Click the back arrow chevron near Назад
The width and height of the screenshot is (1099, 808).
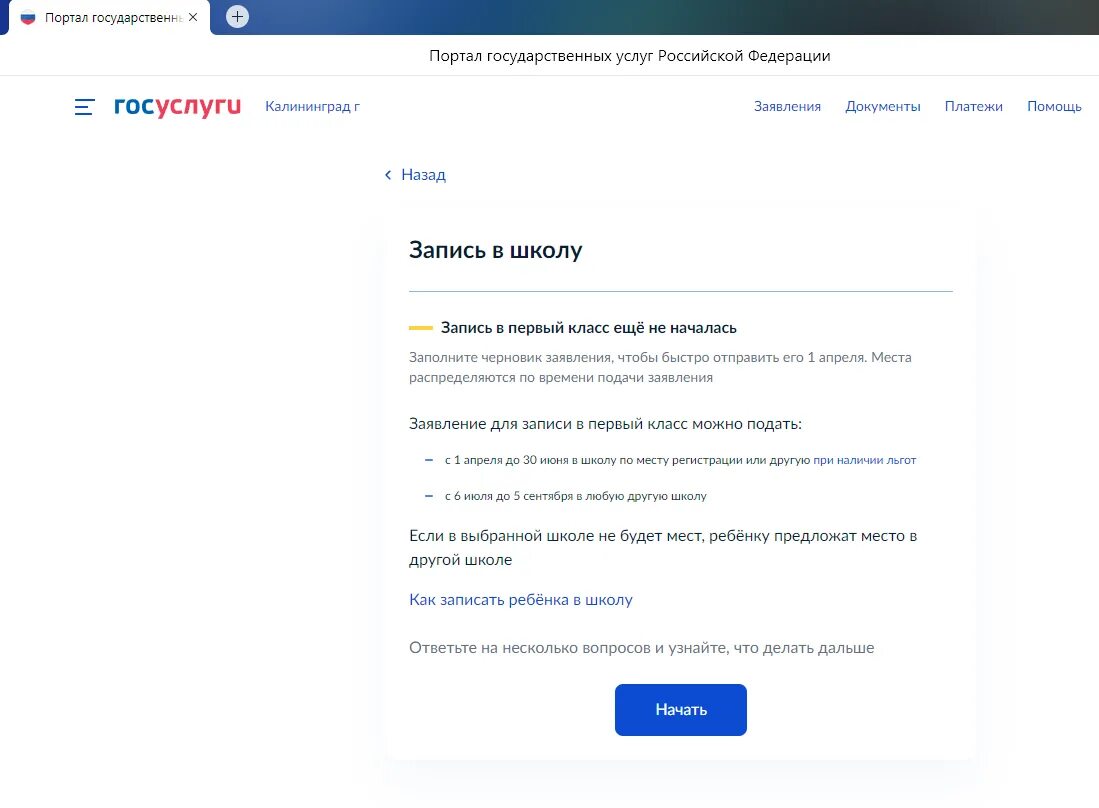point(388,174)
